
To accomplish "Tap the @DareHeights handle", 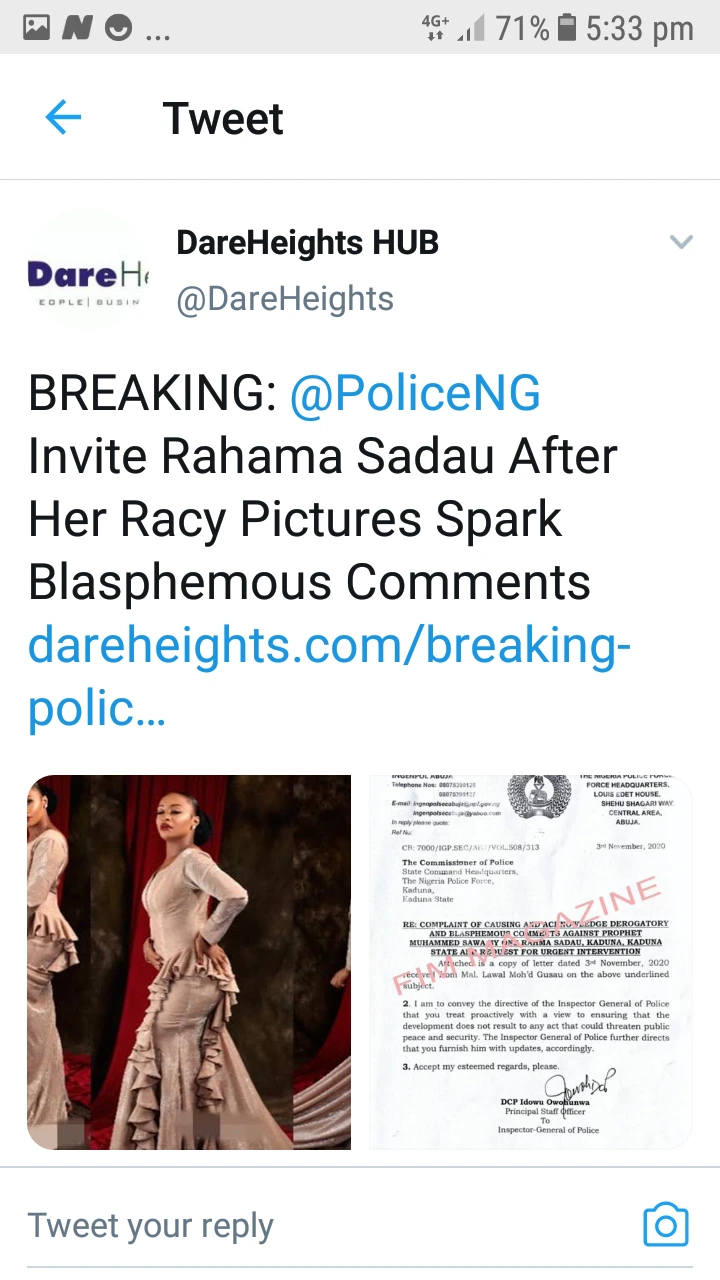I will point(285,298).
